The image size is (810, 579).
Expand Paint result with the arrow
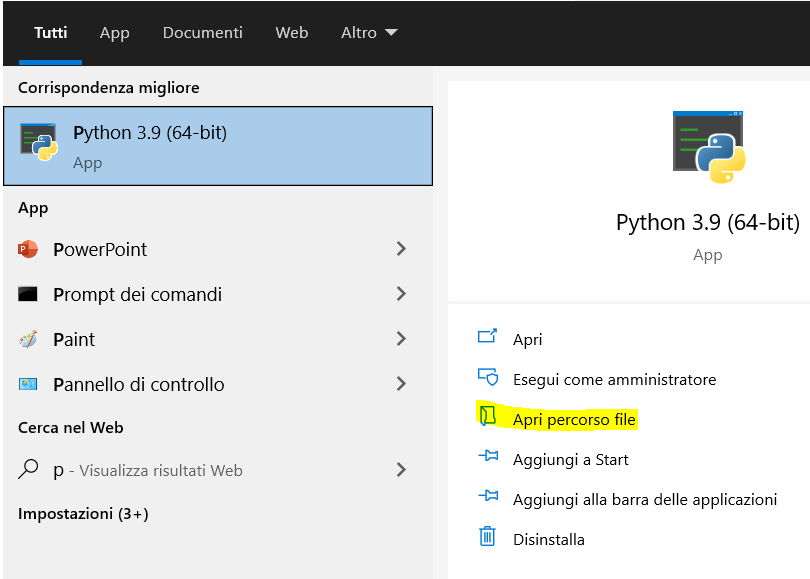tap(400, 339)
